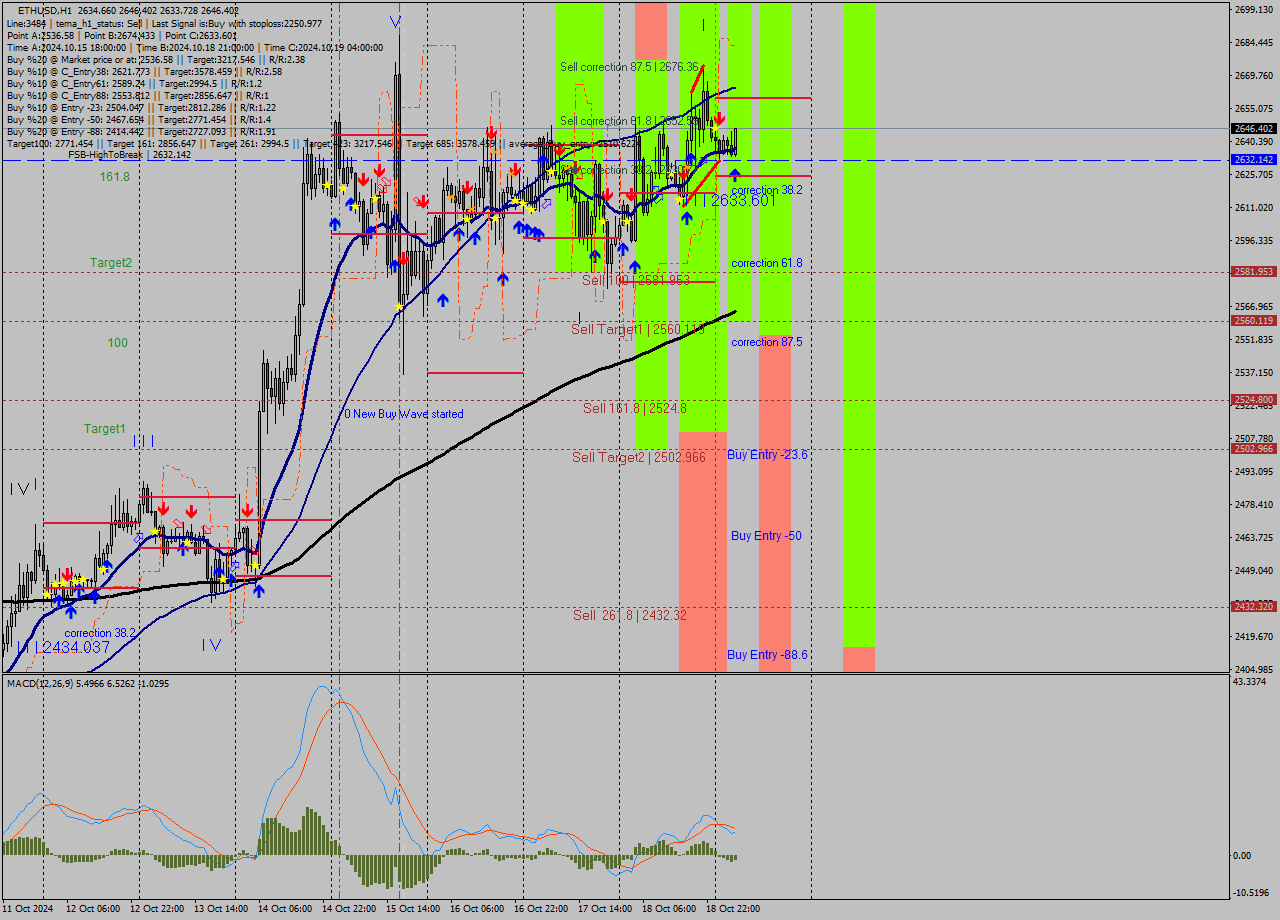1280x920 pixels.
Task: Click the 14 Oct 06:00 time label
Action: [285, 909]
